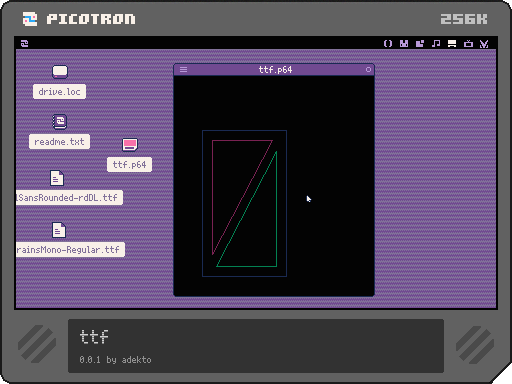The image size is (512, 384).
Task: Select the drive.loc drive icon
Action: click(x=60, y=71)
